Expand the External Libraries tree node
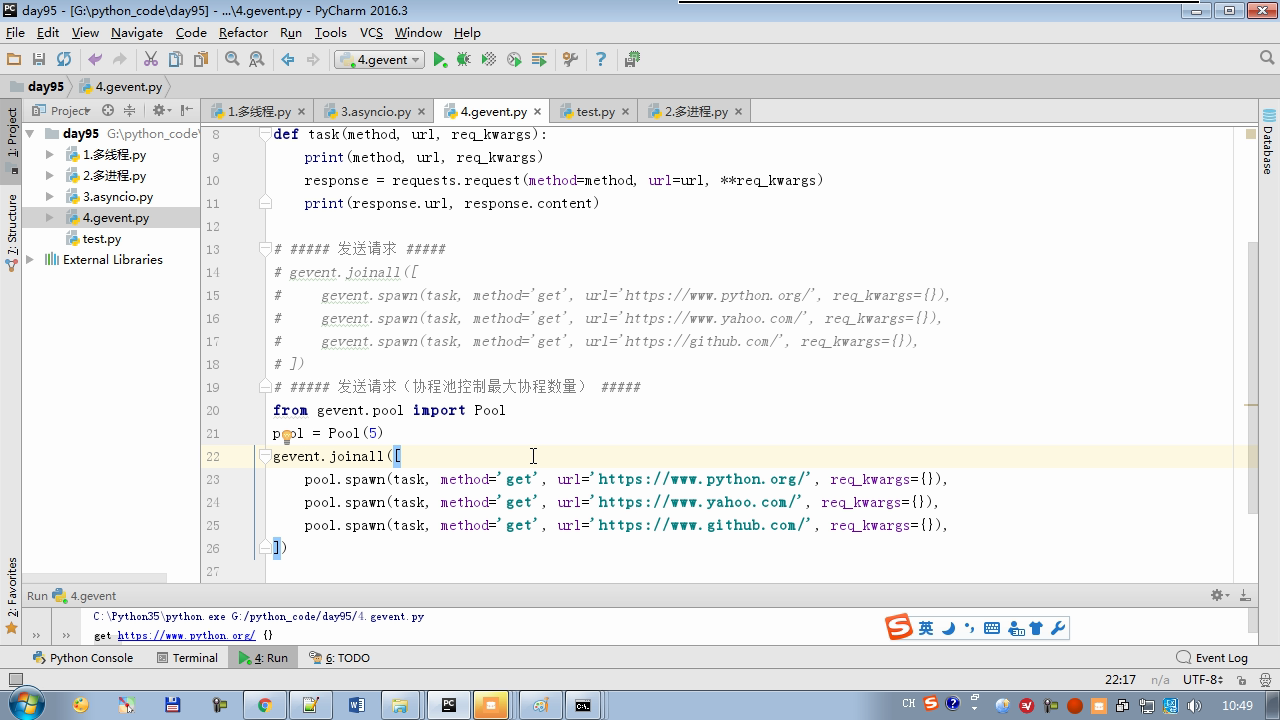 click(x=30, y=260)
